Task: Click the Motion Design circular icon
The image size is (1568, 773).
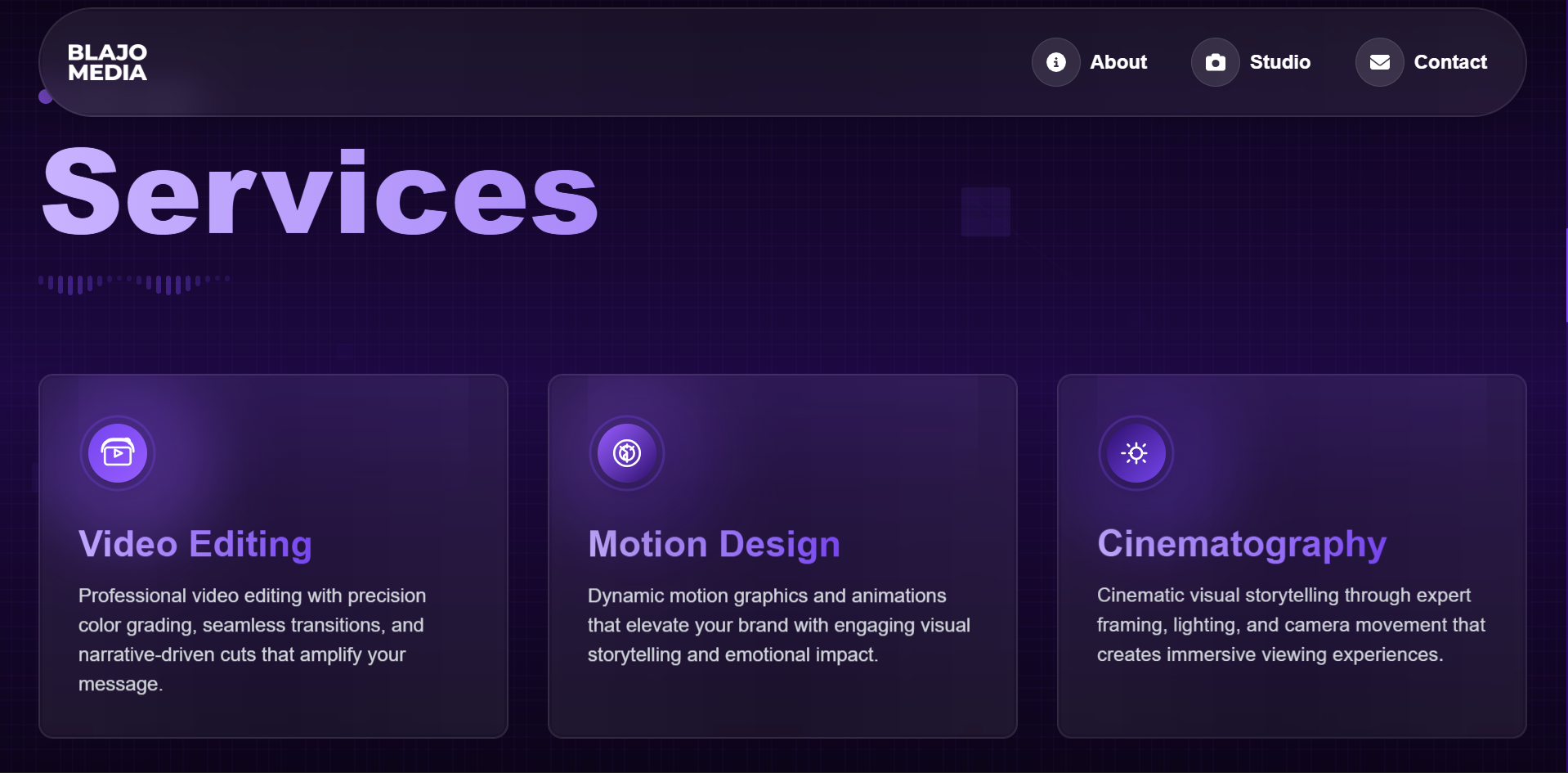Action: [x=627, y=453]
